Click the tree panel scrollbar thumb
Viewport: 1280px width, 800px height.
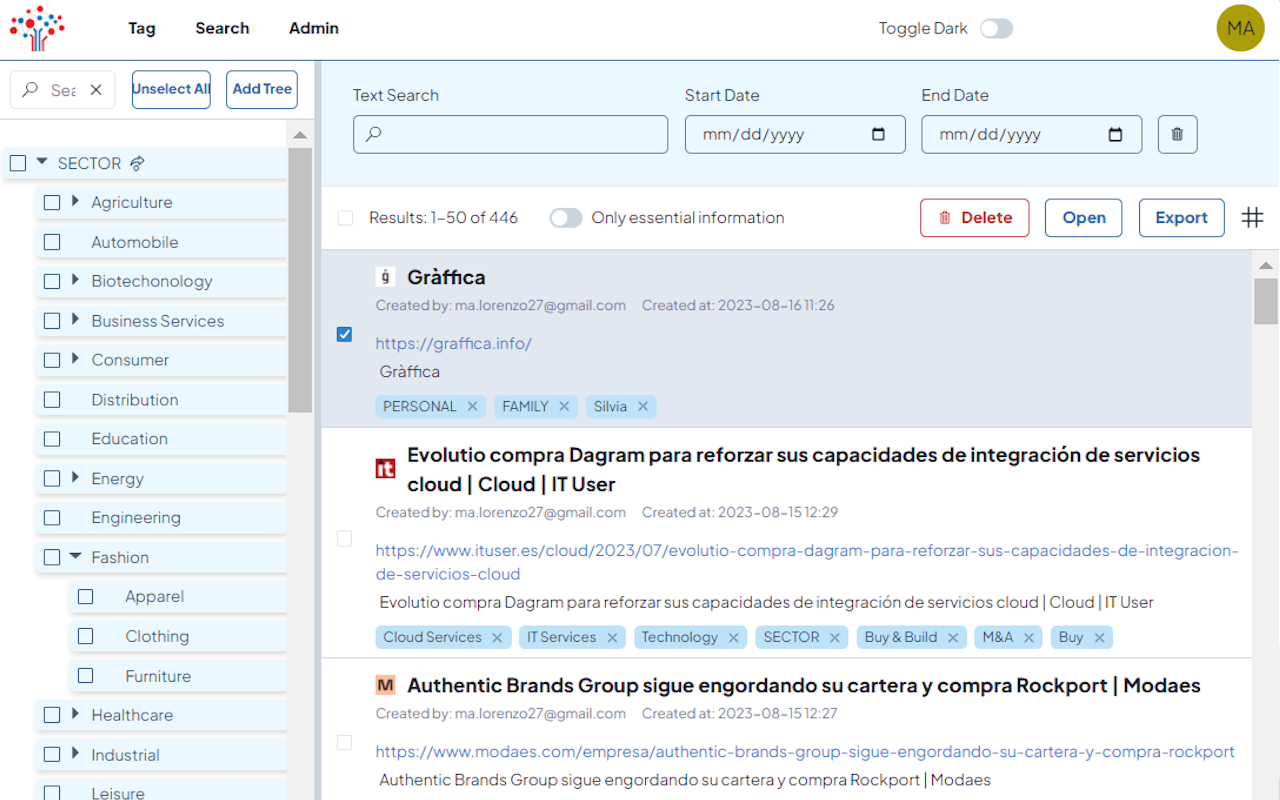point(300,280)
